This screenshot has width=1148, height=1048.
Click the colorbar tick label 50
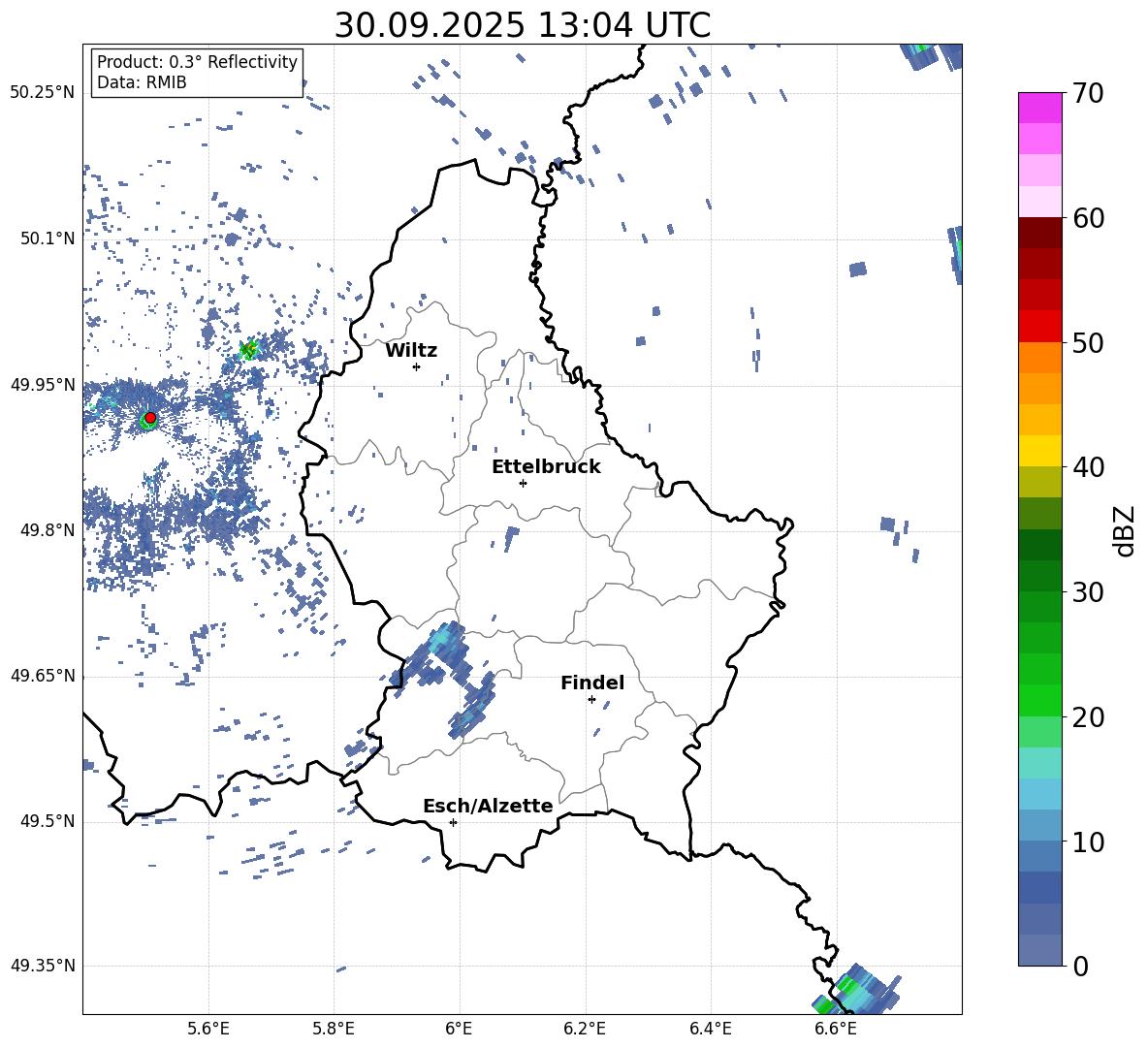1088,342
